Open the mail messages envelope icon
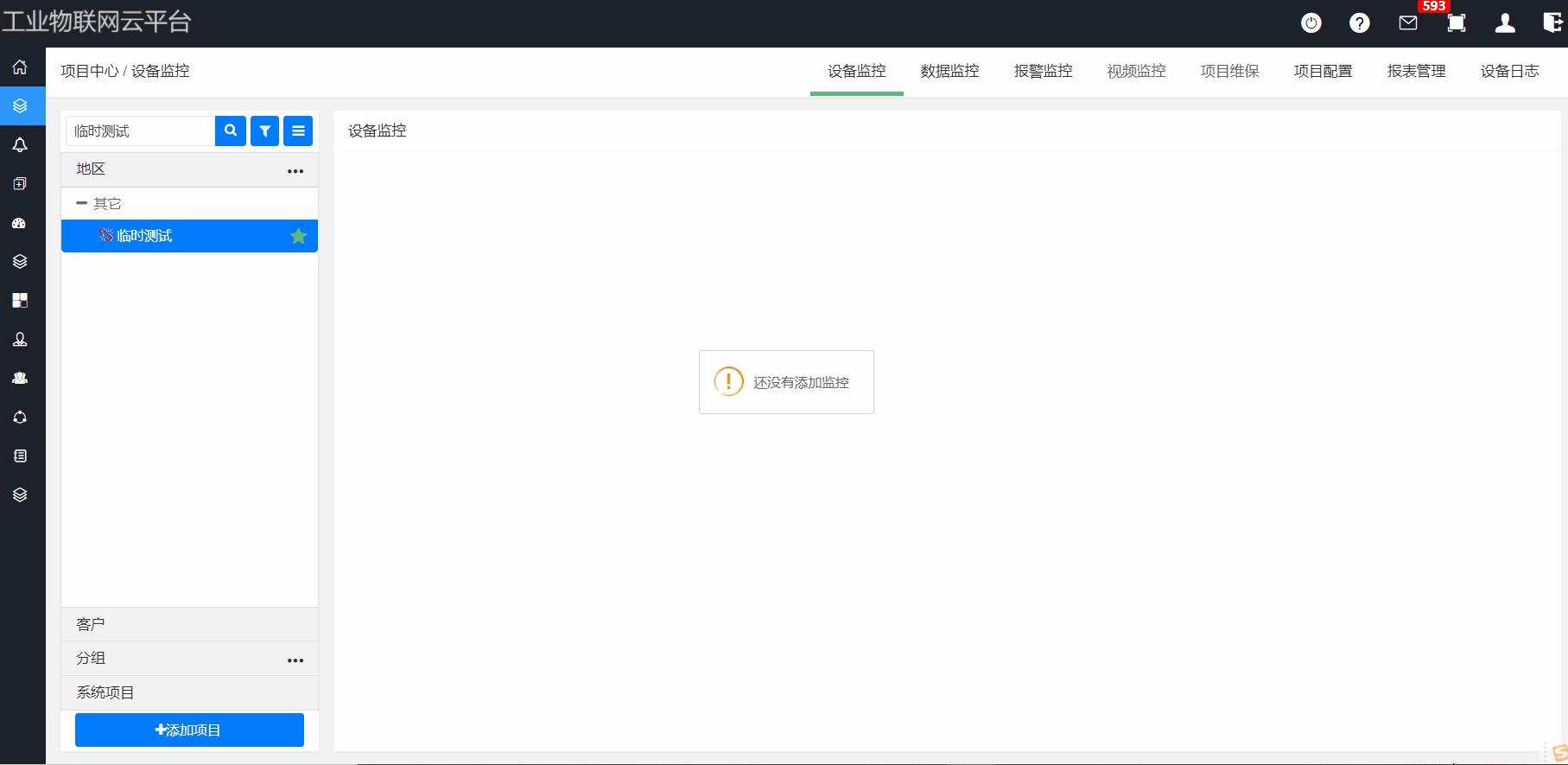The image size is (1568, 765). 1408,23
